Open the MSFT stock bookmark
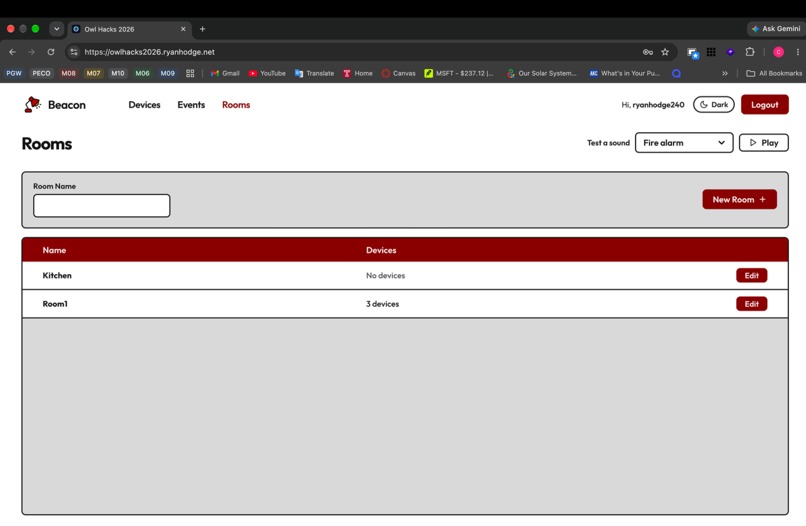806x526 pixels. (459, 74)
